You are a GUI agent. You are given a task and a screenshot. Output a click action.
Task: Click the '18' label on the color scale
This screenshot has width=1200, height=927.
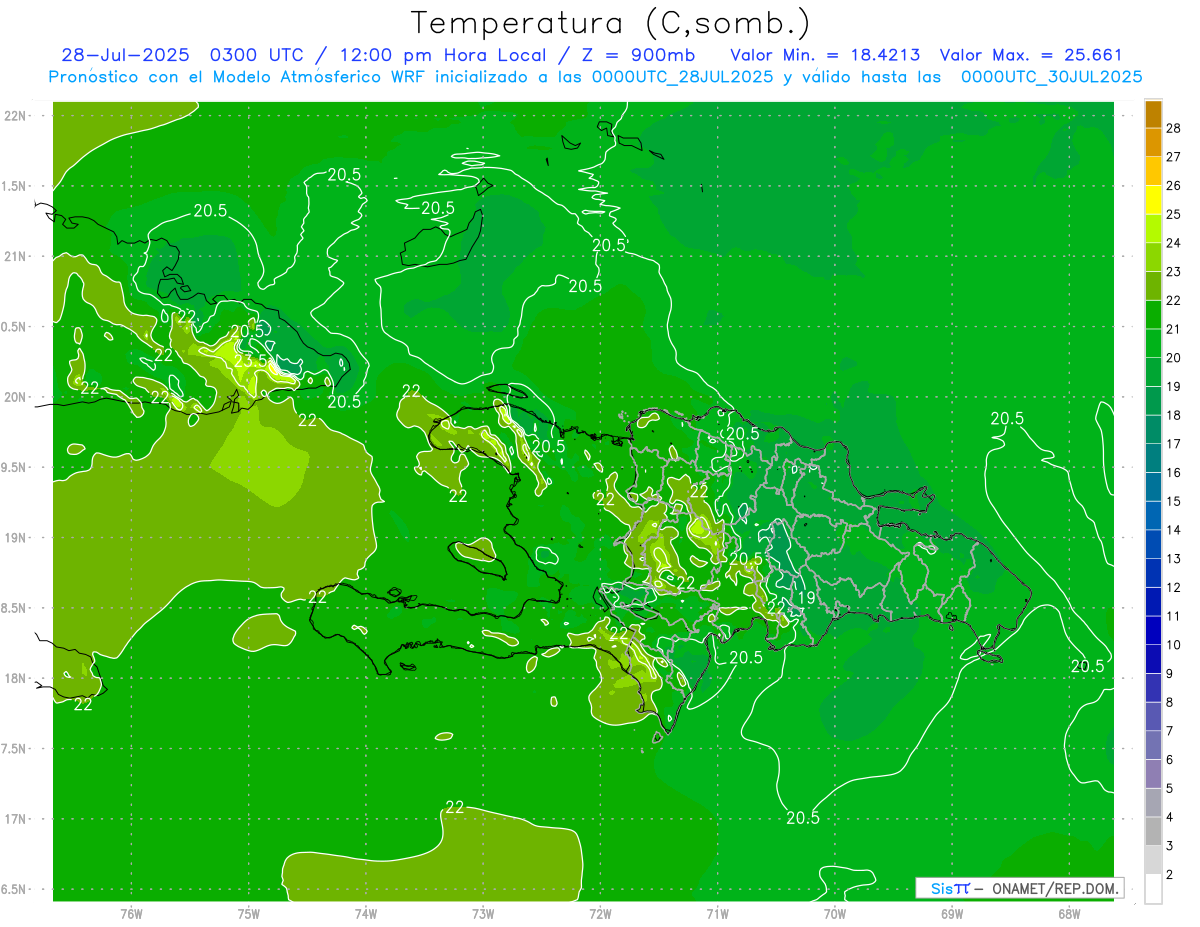(x=1174, y=415)
